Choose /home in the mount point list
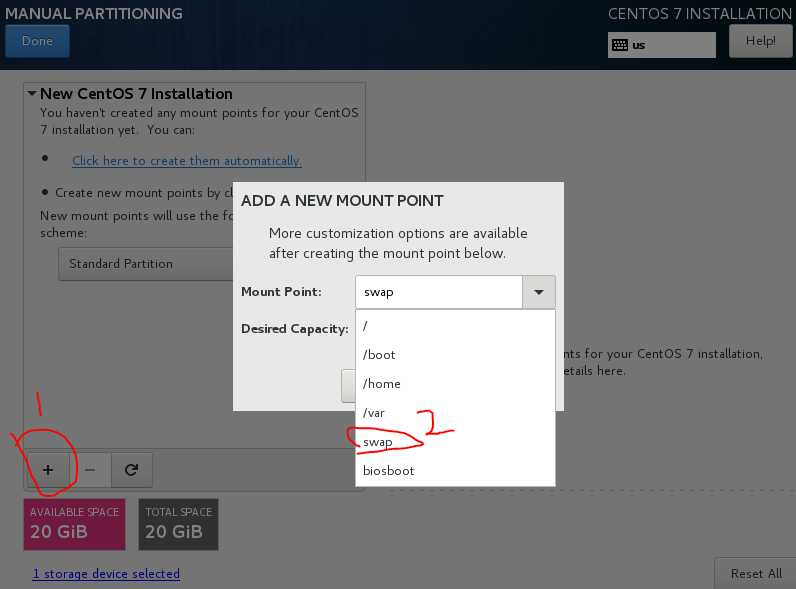Viewport: 796px width, 589px height. tap(455, 384)
